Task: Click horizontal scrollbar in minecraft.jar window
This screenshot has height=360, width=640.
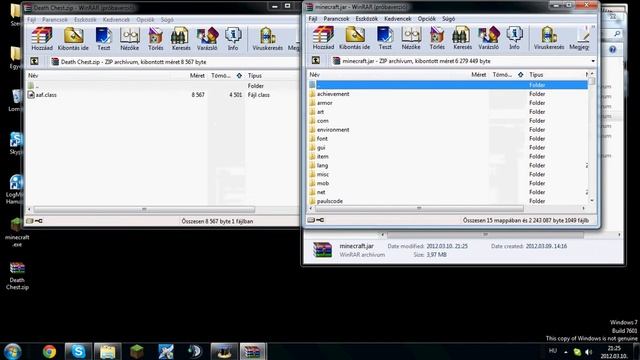Action: [x=419, y=209]
